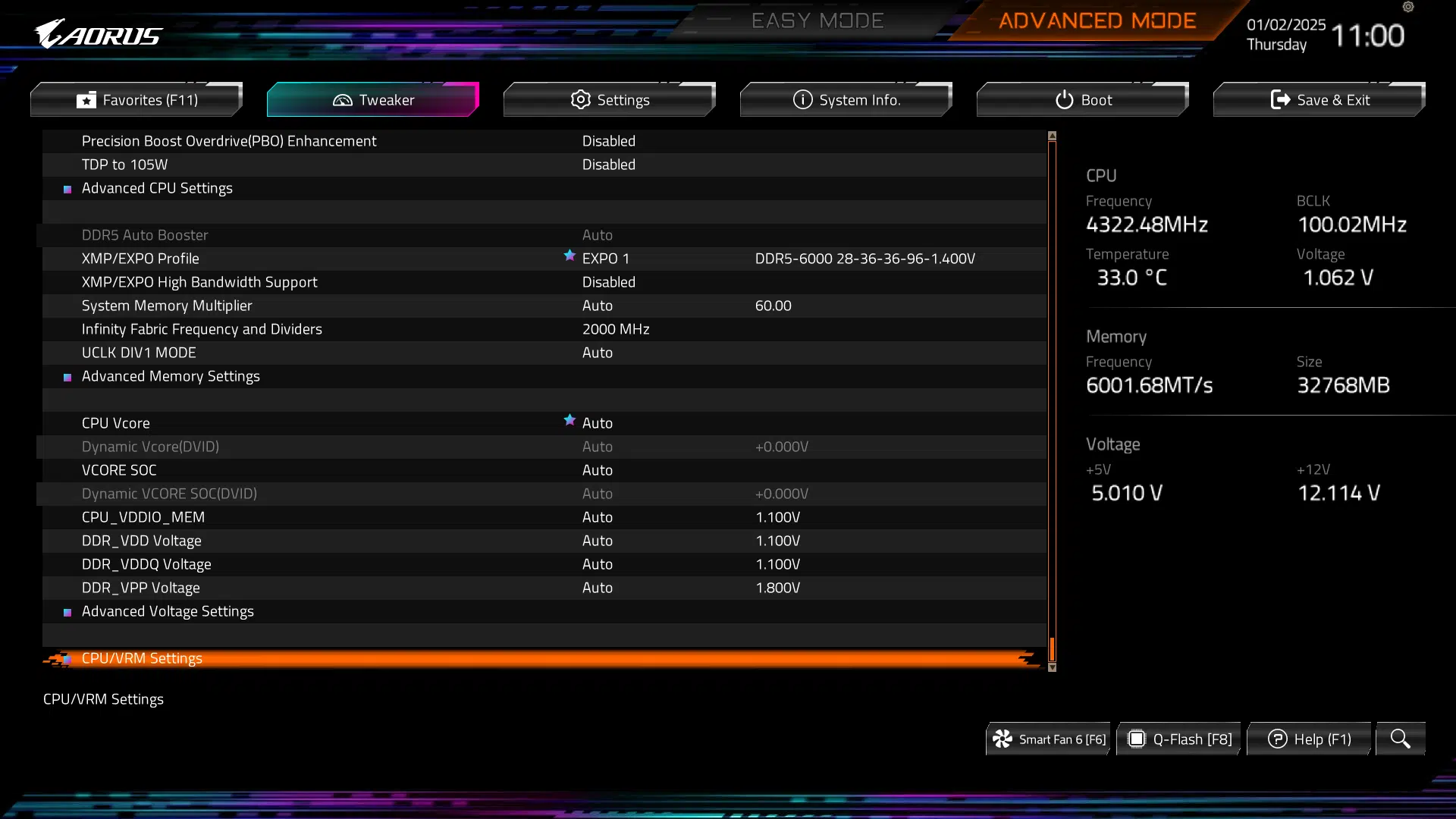Open the Favorites (F11) tab
The width and height of the screenshot is (1456, 819).
coord(136,99)
